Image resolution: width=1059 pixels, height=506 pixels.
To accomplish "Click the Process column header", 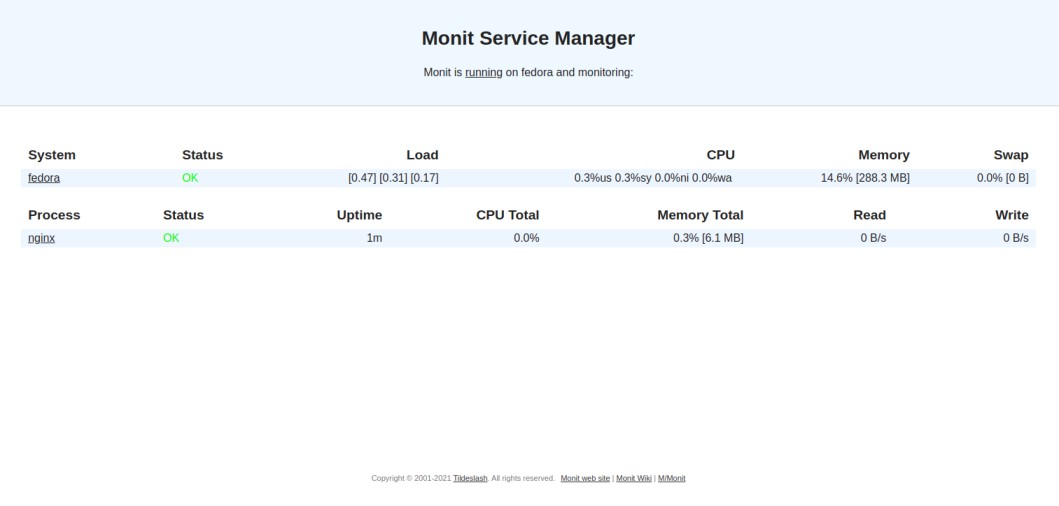I will [x=54, y=215].
